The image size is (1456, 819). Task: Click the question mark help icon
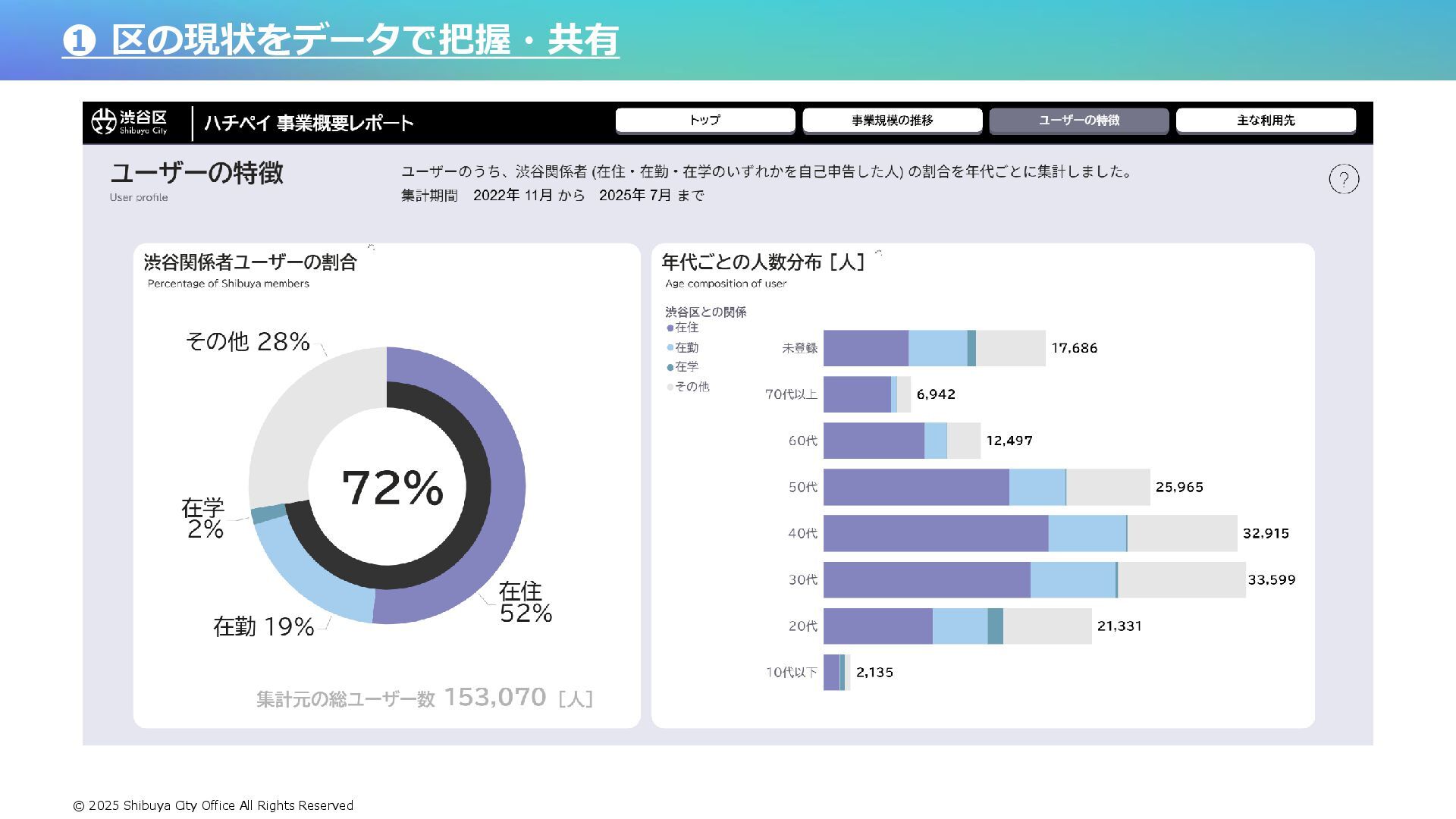click(1344, 179)
